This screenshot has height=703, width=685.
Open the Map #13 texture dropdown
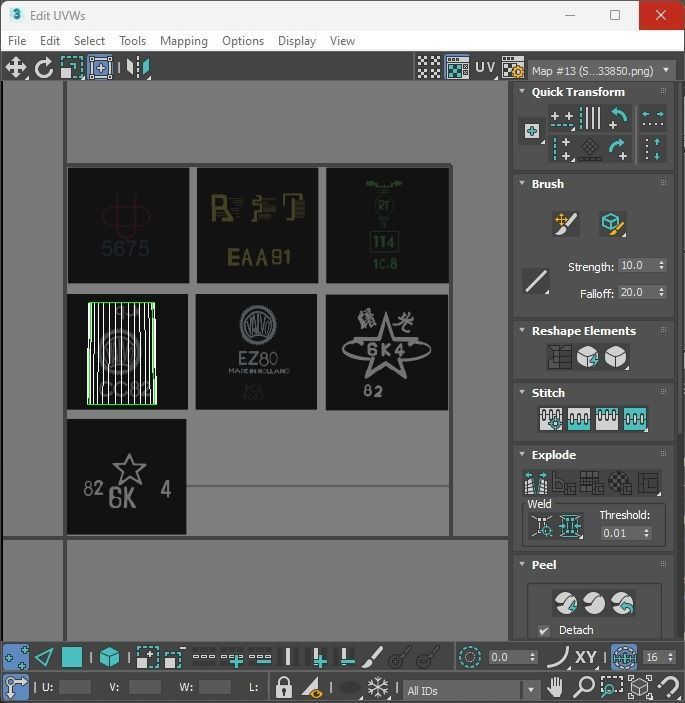click(601, 70)
